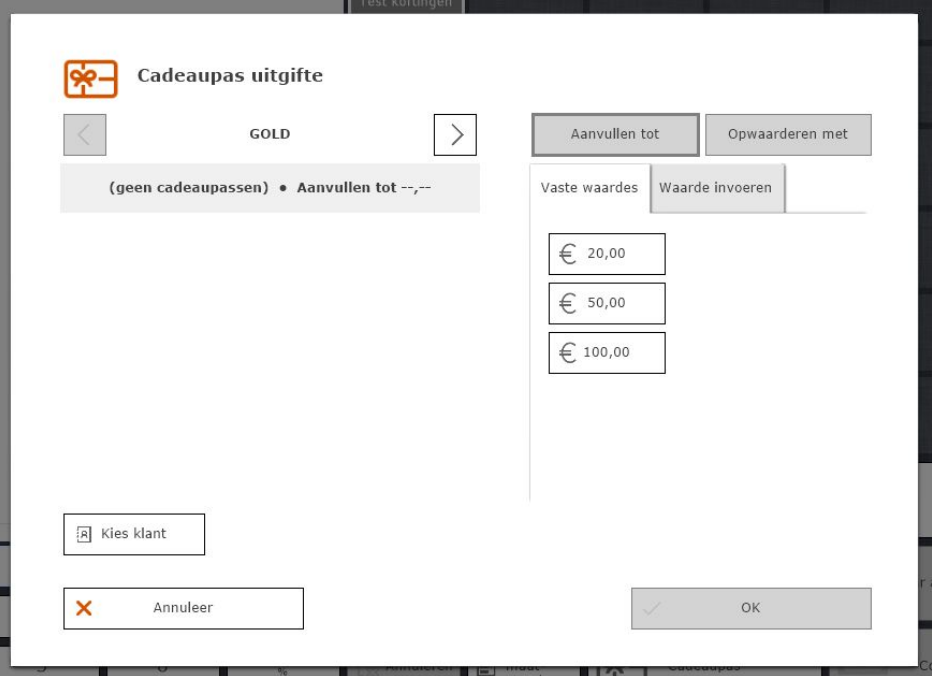
Task: Click the checkmark icon on OK button
Action: point(652,608)
